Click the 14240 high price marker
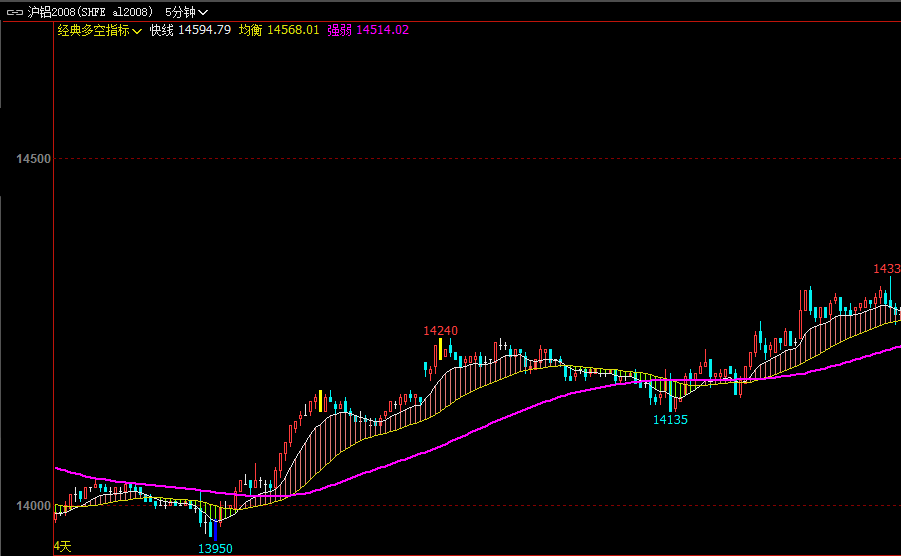This screenshot has width=901, height=556. click(x=440, y=331)
